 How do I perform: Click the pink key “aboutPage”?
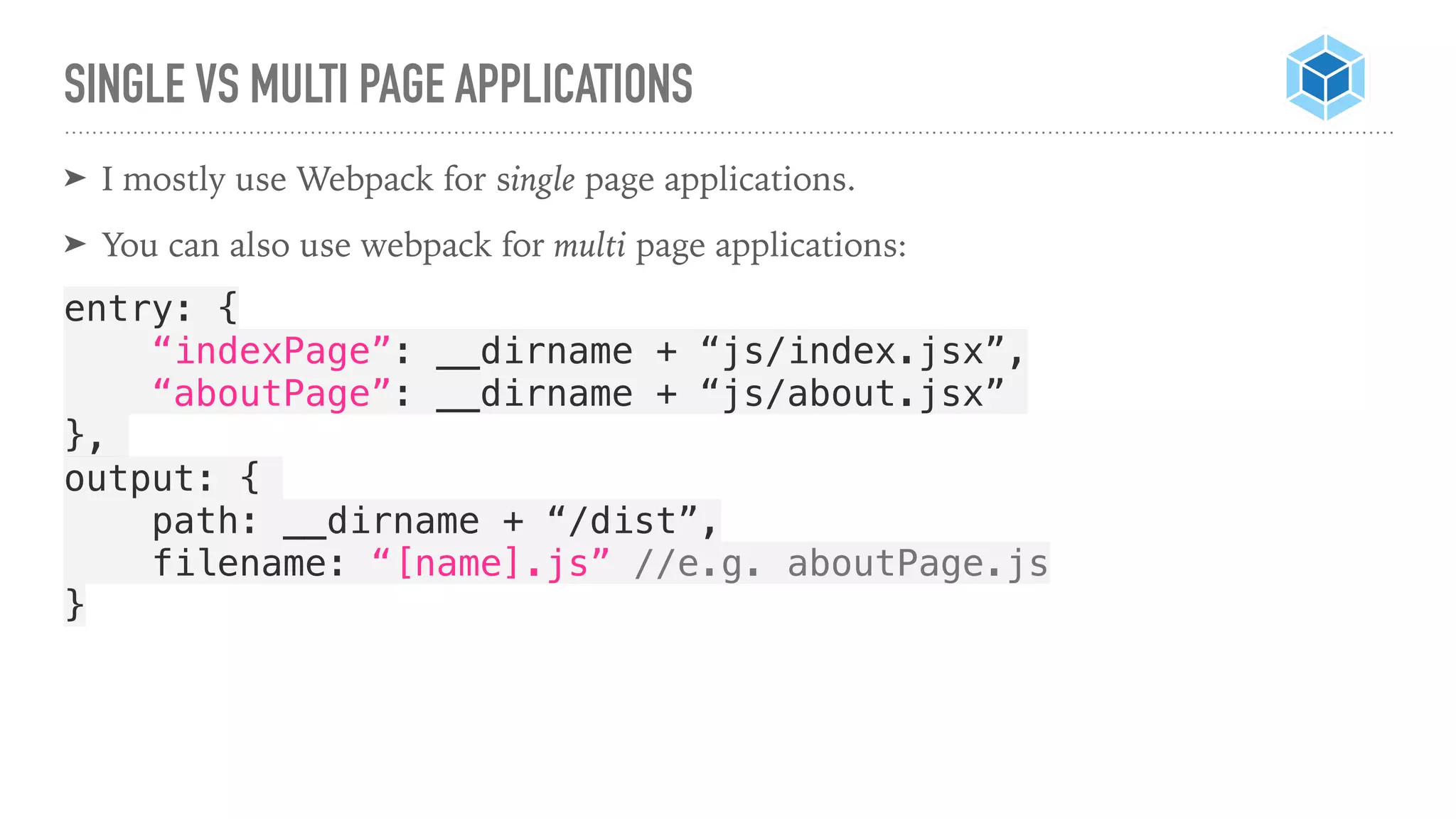[x=272, y=394]
